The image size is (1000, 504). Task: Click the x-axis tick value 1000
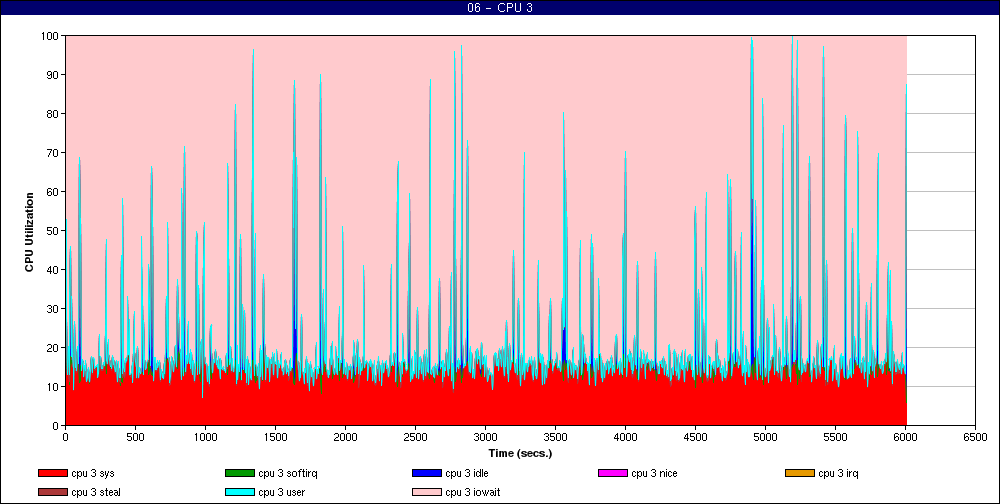pyautogui.click(x=205, y=438)
